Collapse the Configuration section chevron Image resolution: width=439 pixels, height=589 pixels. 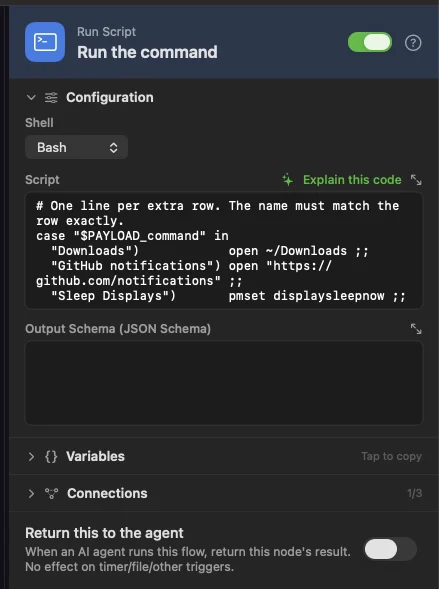coord(31,98)
